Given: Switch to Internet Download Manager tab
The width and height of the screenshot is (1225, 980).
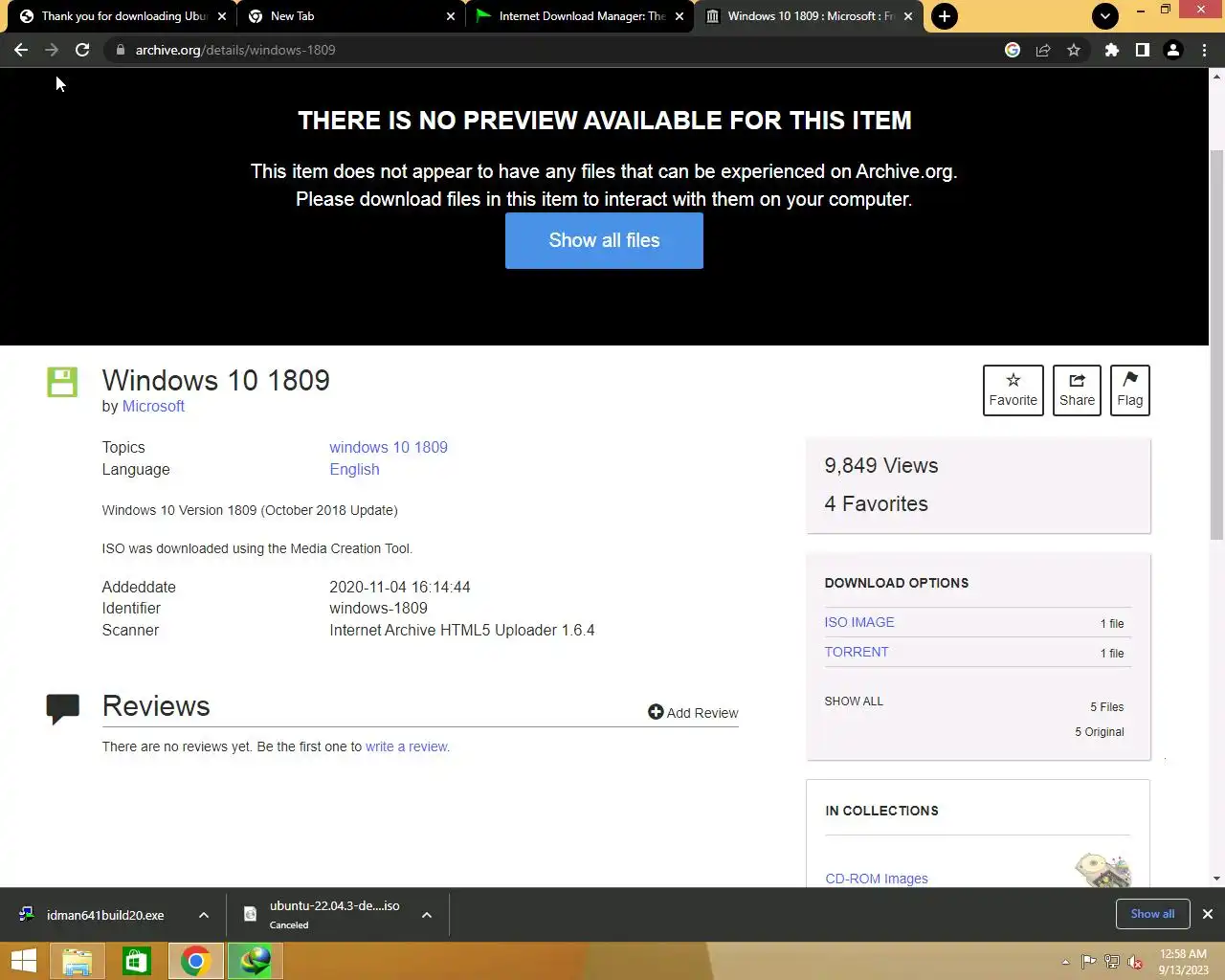Looking at the screenshot, I should [x=582, y=16].
